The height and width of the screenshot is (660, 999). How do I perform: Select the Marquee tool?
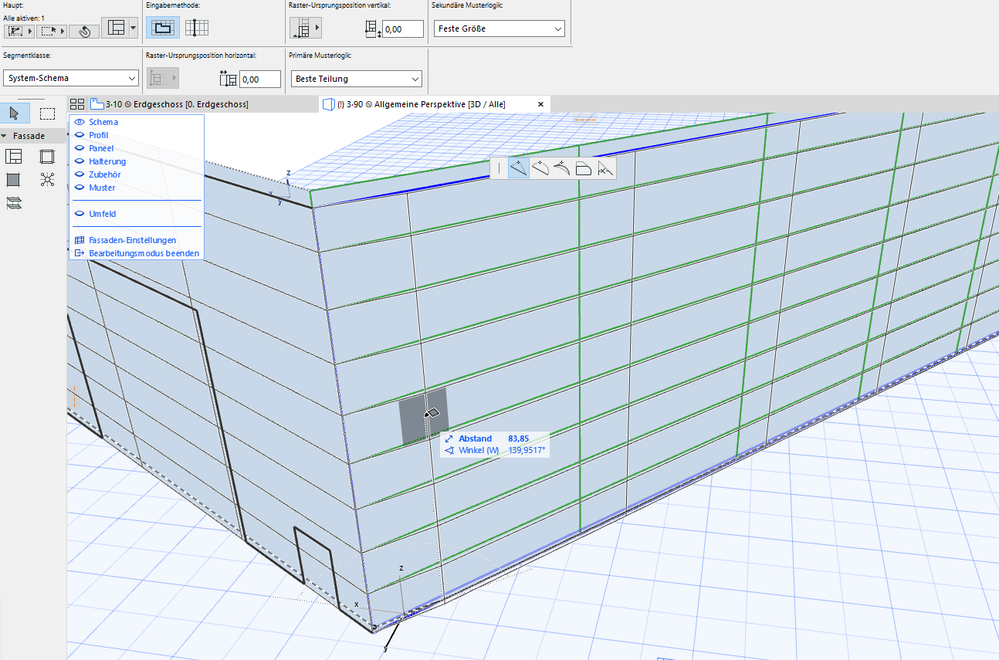tap(47, 113)
